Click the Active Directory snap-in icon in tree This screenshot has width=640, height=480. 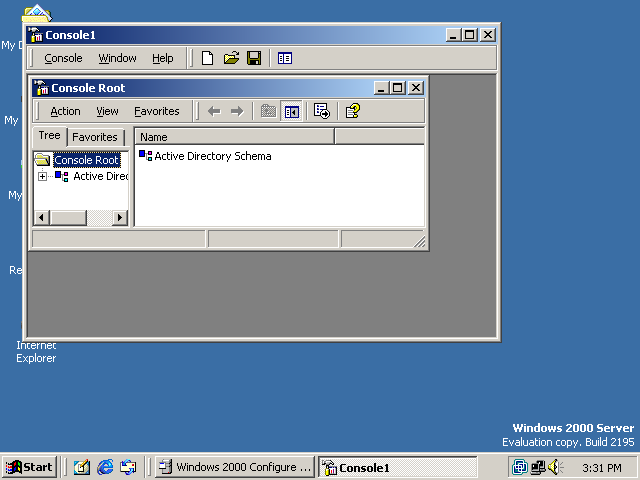[x=62, y=176]
